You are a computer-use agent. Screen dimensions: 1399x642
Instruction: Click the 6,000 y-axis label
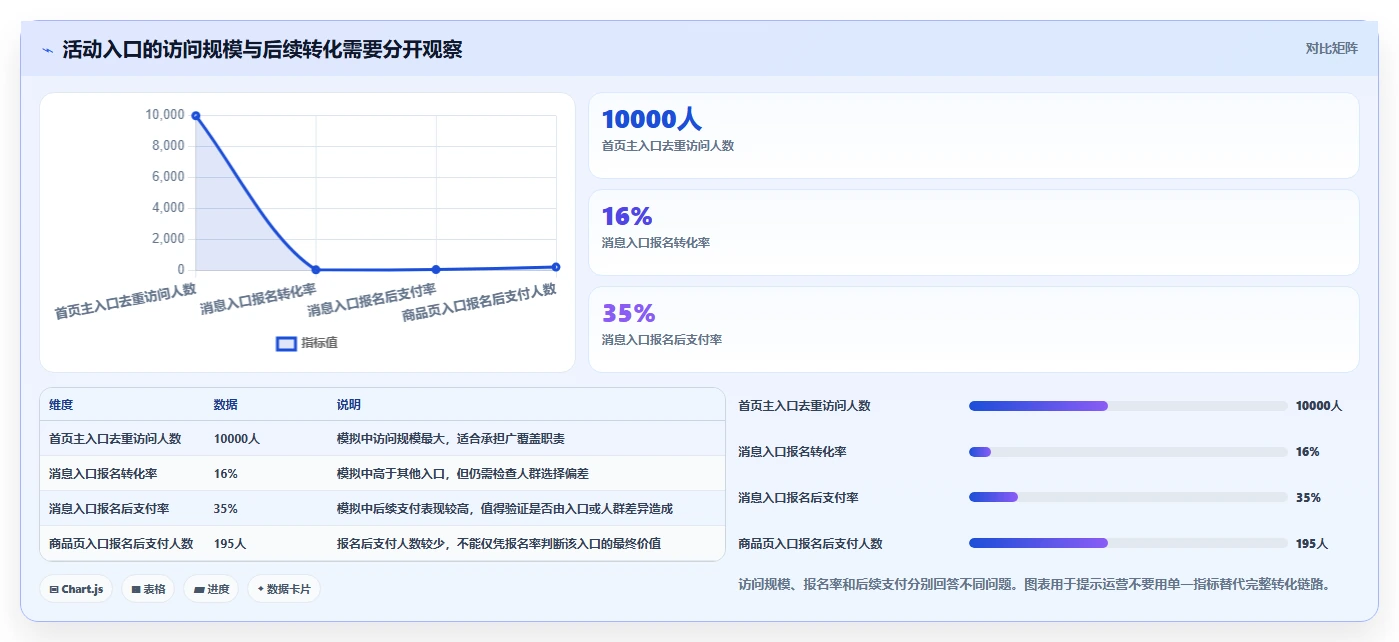coord(168,177)
